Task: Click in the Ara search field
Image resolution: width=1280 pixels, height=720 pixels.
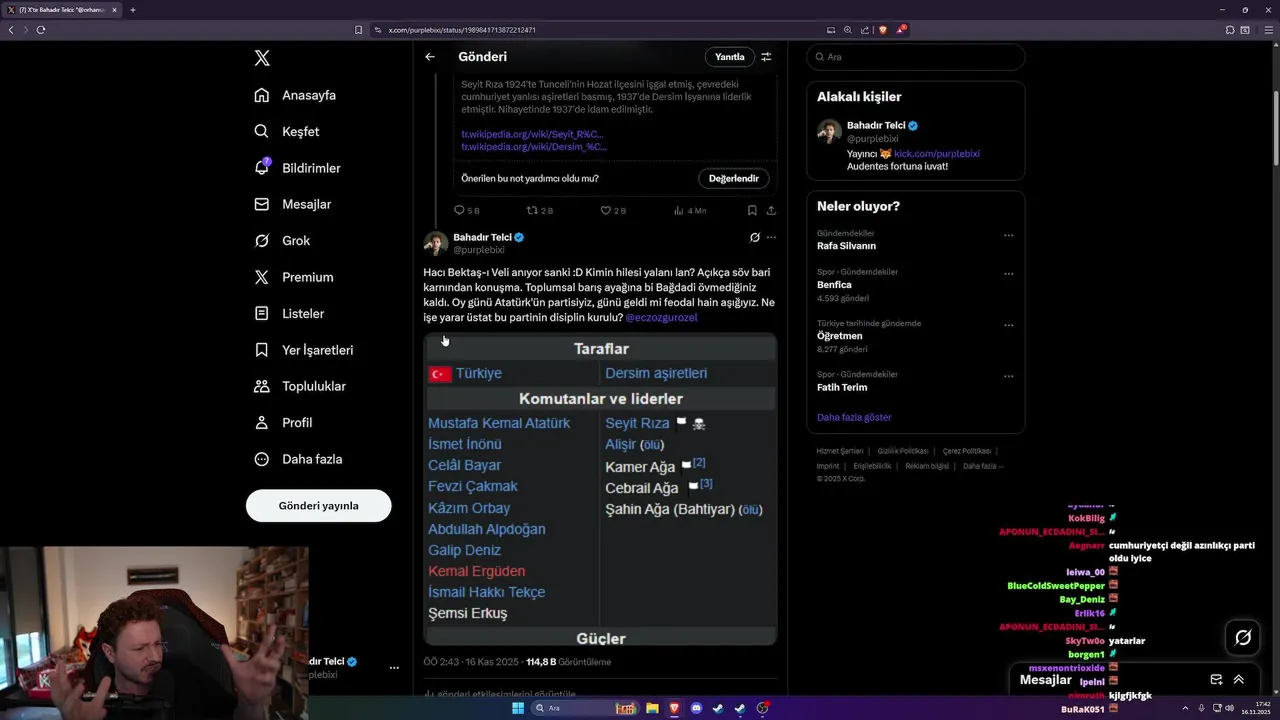Action: coord(915,57)
